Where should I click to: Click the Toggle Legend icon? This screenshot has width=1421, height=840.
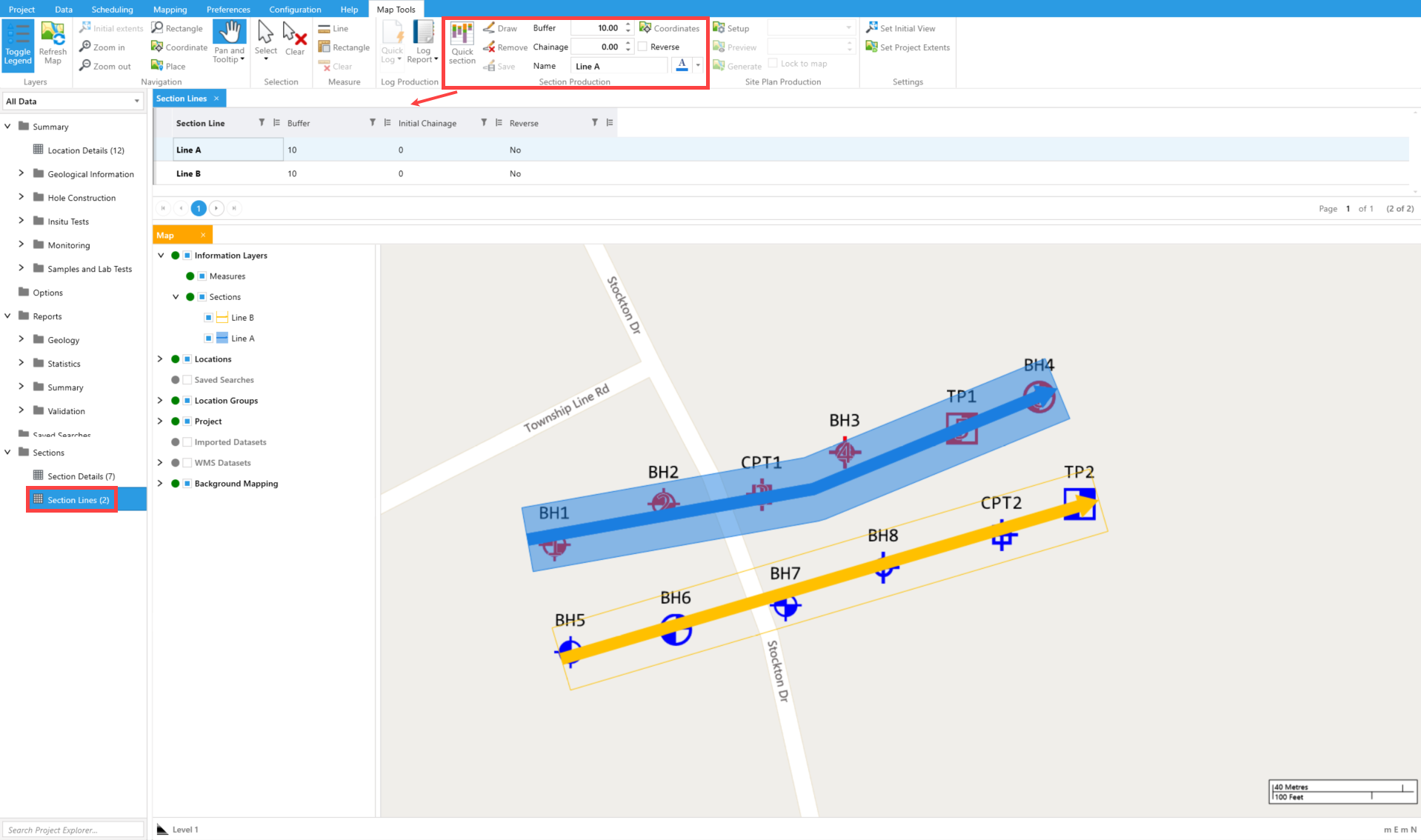(18, 44)
